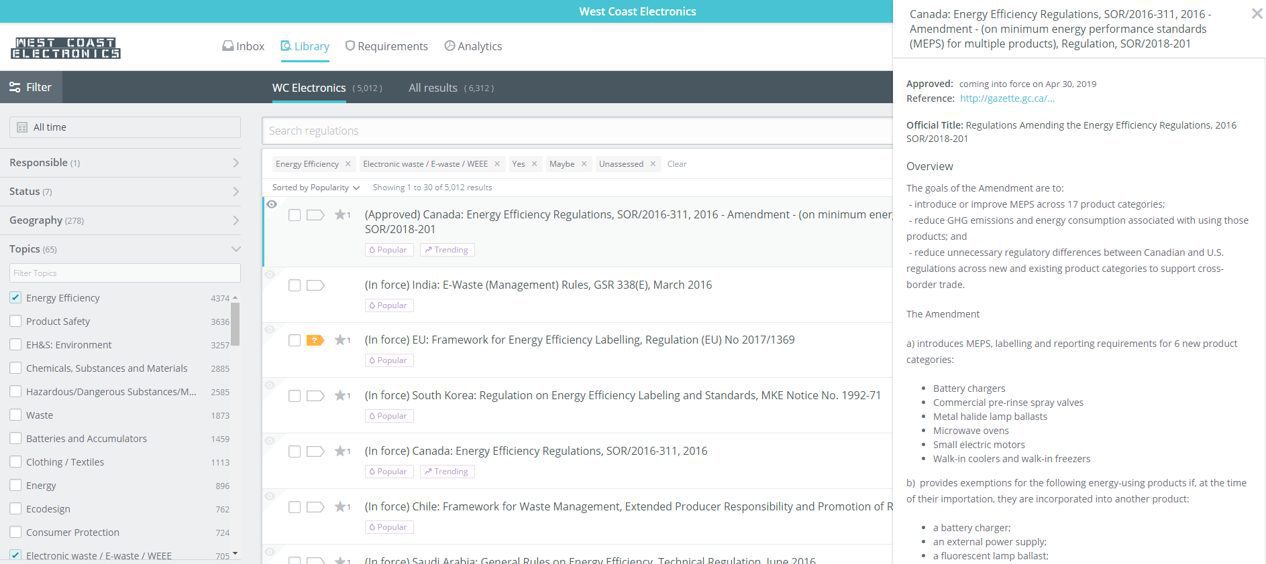Remove the Unassessed filter chip

[x=653, y=164]
